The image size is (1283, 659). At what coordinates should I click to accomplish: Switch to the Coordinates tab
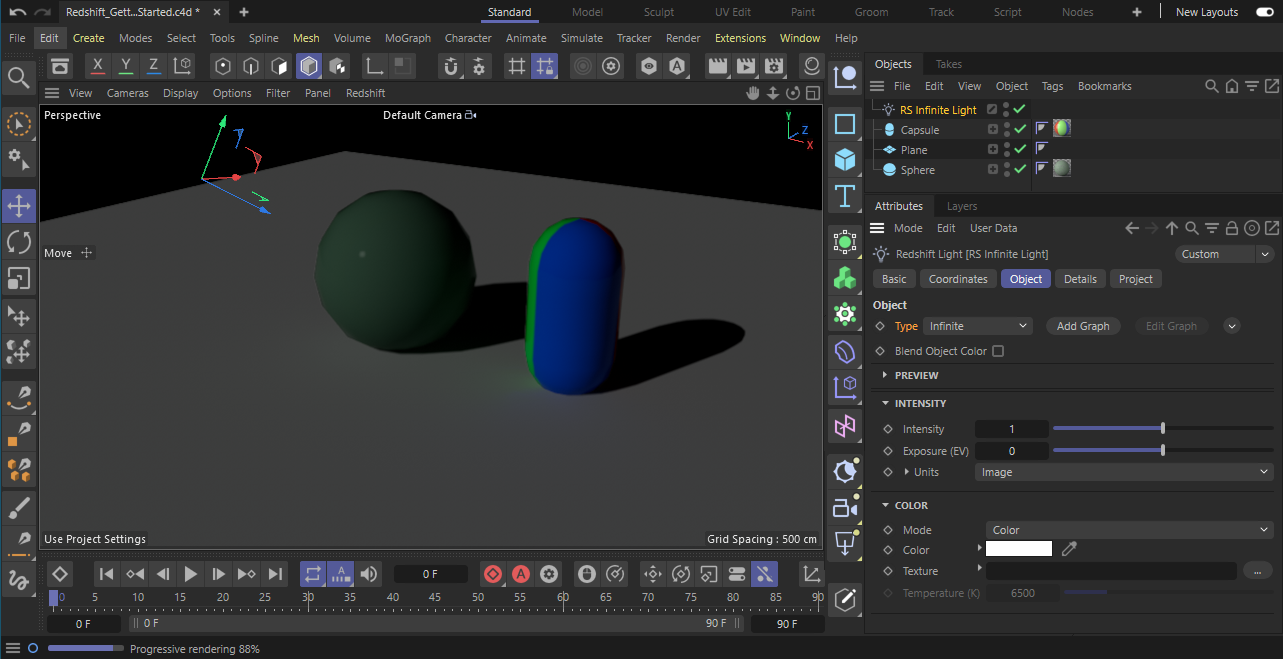957,279
